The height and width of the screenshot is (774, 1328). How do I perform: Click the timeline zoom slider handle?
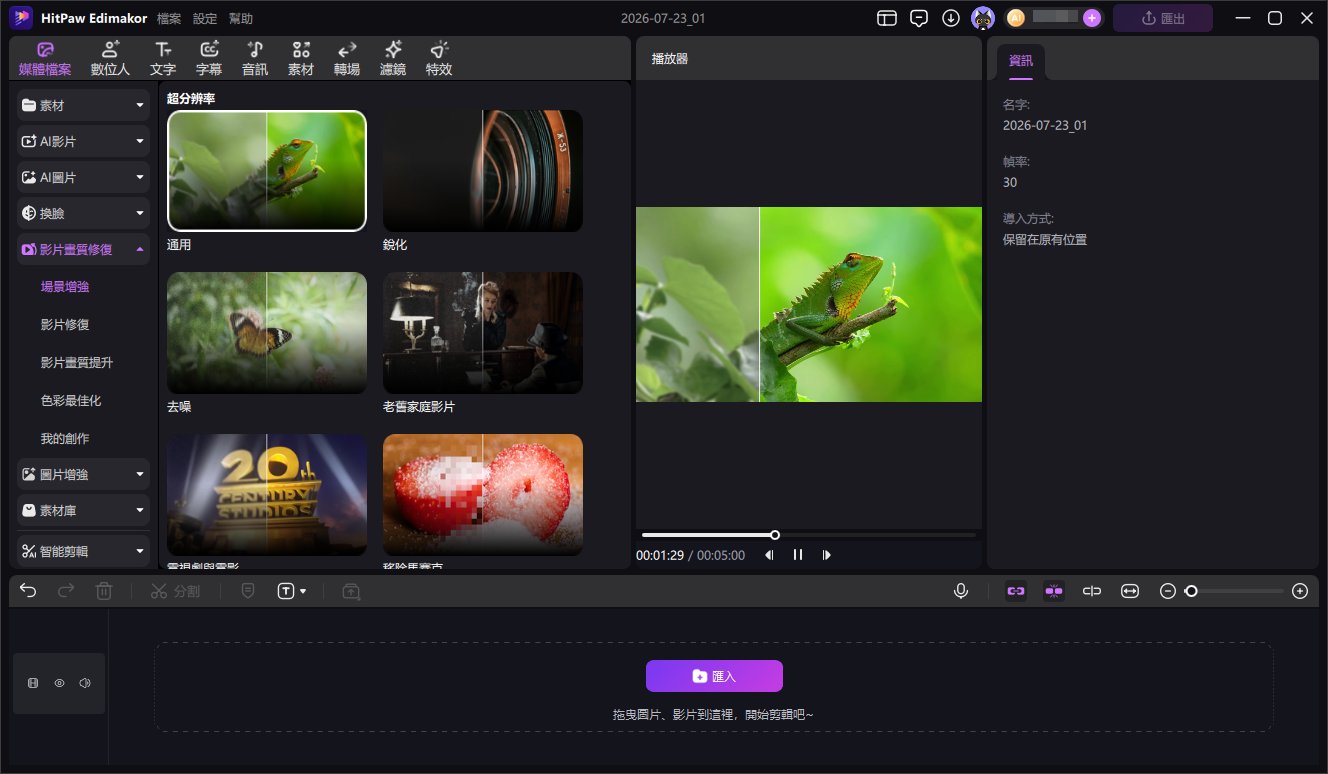1191,591
